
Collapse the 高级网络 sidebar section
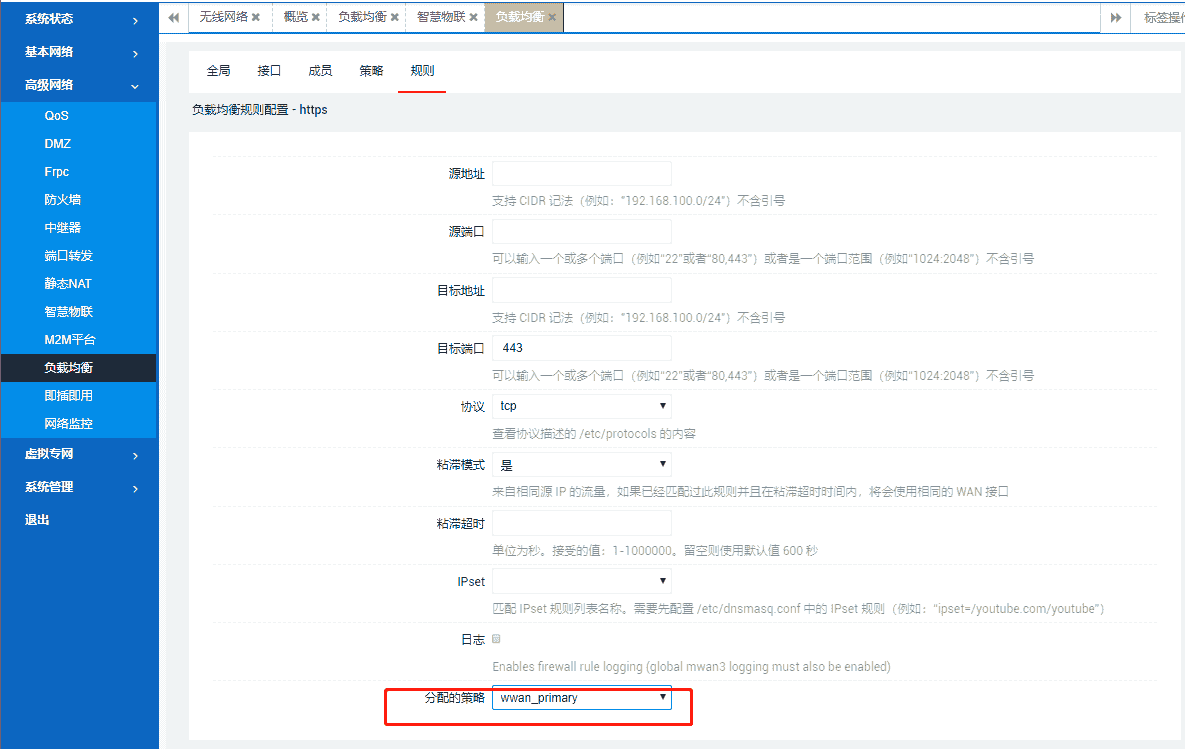point(78,85)
